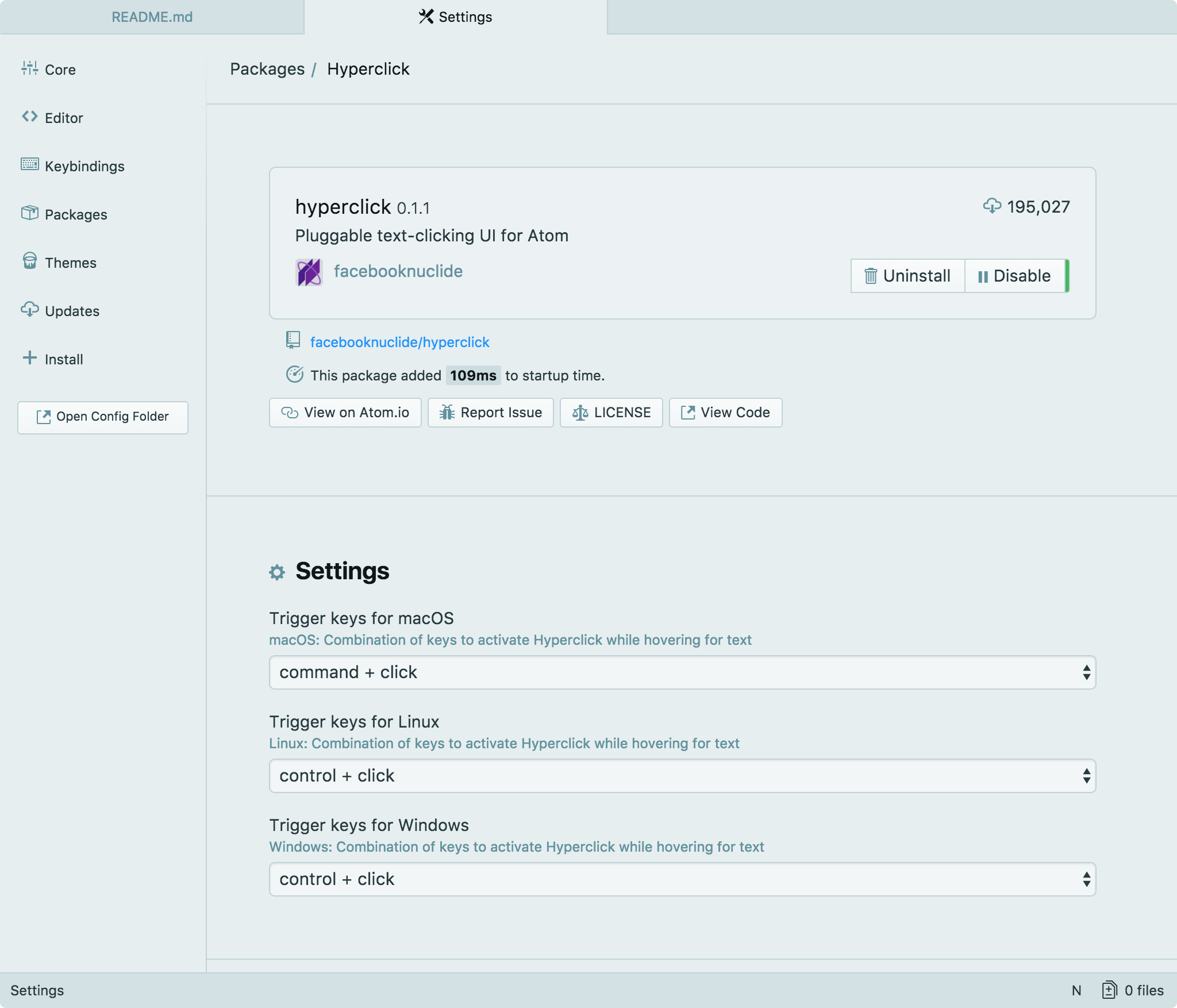The height and width of the screenshot is (1008, 1177).
Task: Open the macOS trigger keys dropdown
Action: point(682,672)
